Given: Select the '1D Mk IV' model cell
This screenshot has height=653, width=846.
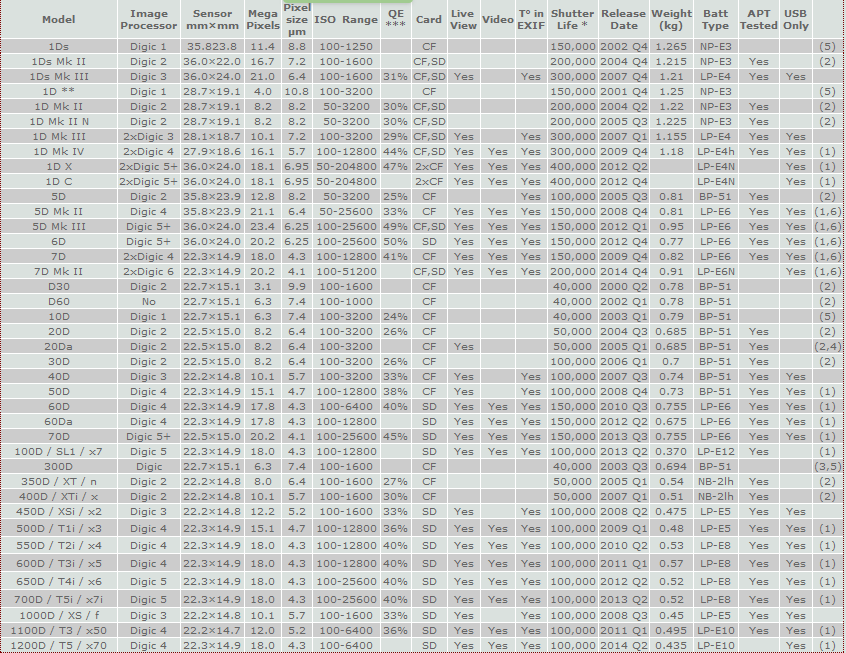Looking at the screenshot, I should click(58, 152).
